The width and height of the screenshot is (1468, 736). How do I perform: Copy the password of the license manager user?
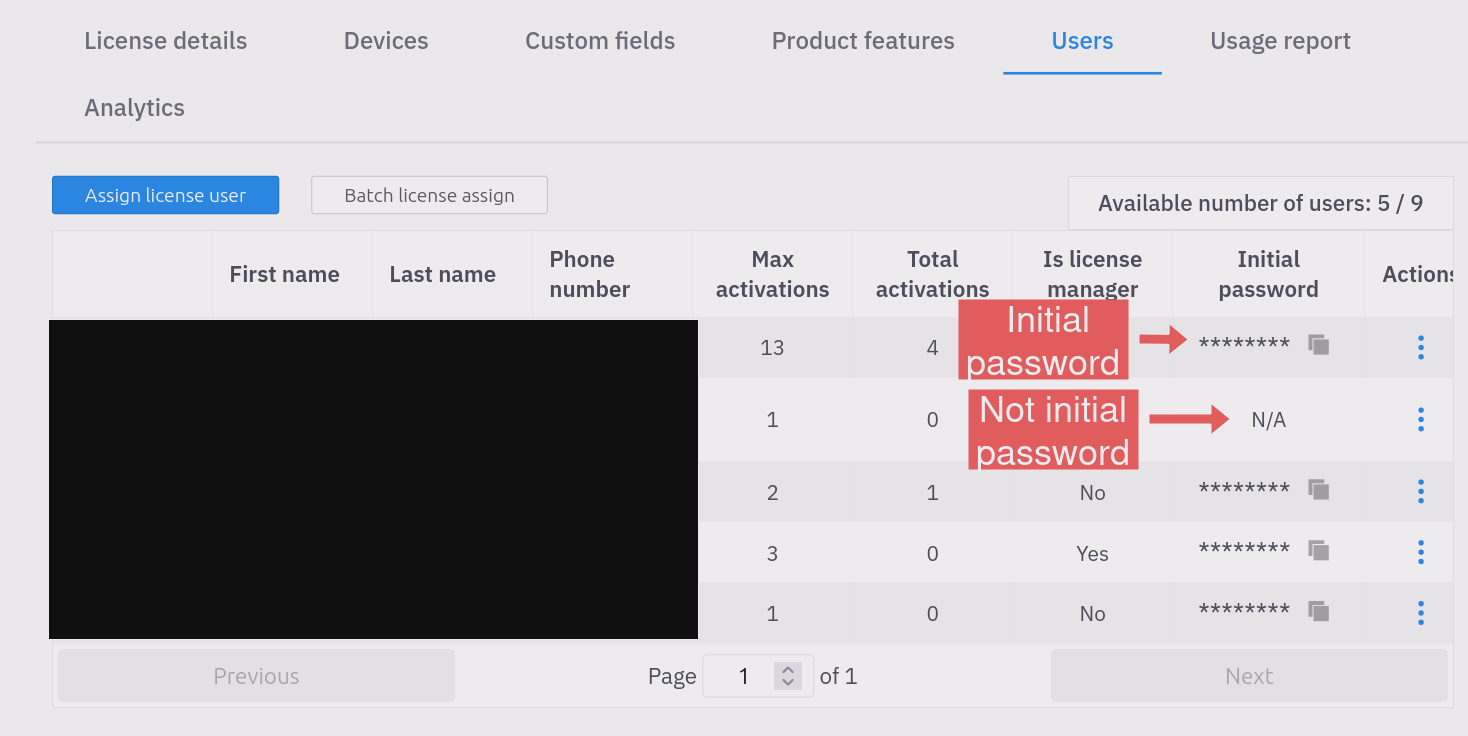click(1318, 550)
